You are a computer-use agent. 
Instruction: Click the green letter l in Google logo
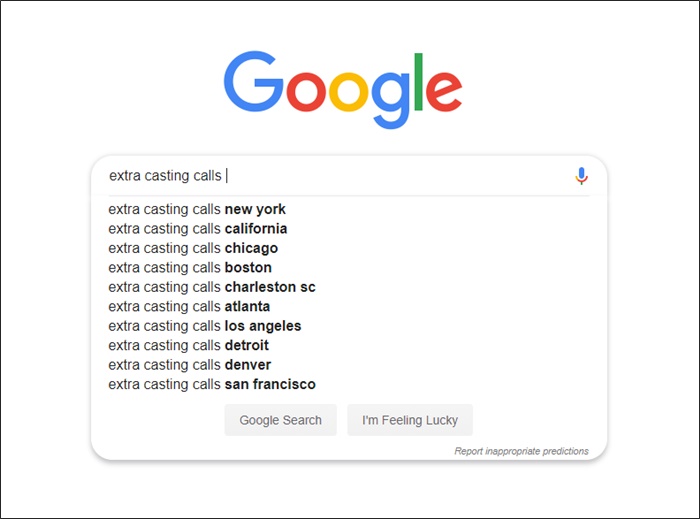coord(418,82)
